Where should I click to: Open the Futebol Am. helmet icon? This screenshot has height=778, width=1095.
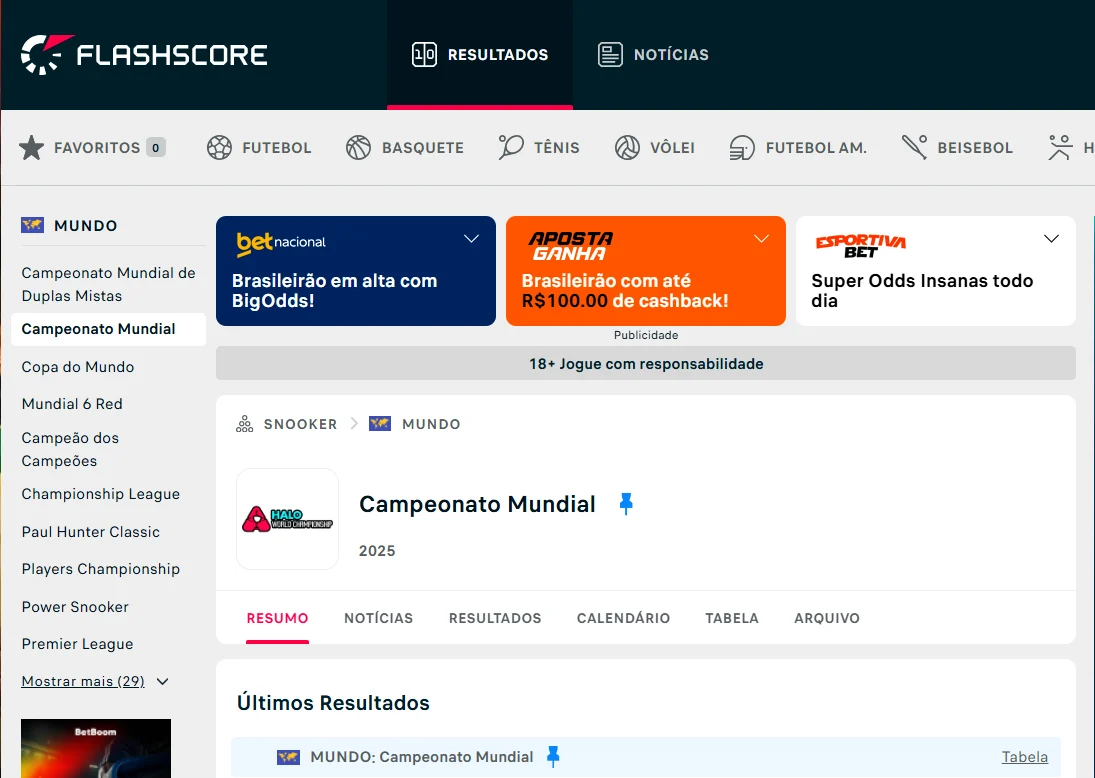(x=742, y=148)
